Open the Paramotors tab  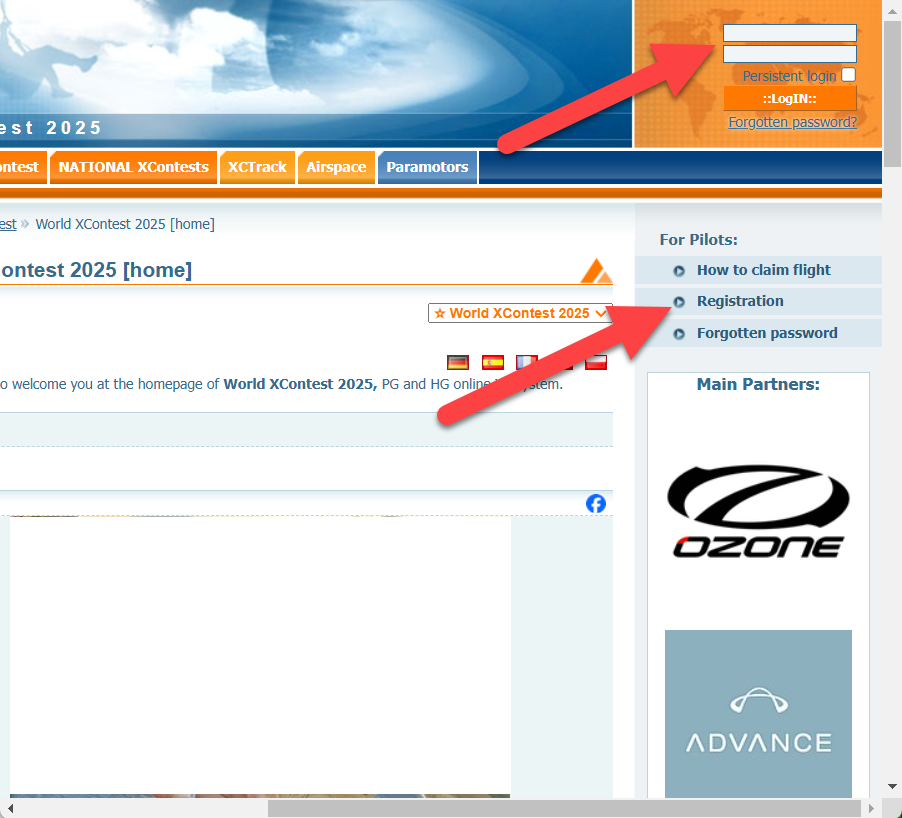427,167
